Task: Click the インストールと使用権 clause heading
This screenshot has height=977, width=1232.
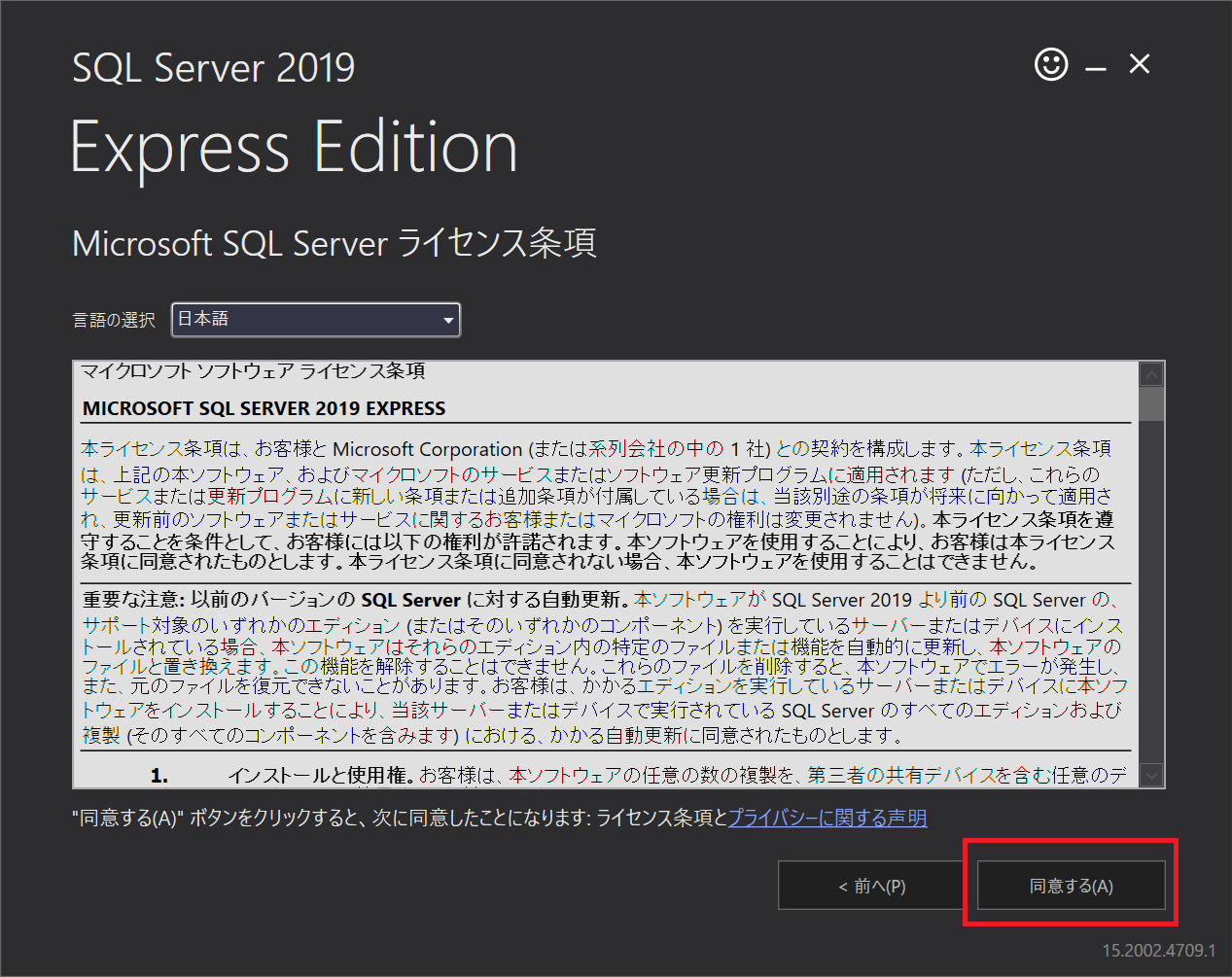Action: pyautogui.click(x=322, y=775)
